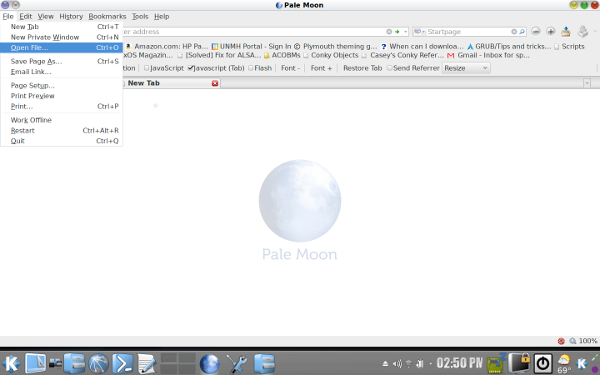The image size is (600, 375).
Task: Expand the address bar history dropdown
Action: [405, 32]
